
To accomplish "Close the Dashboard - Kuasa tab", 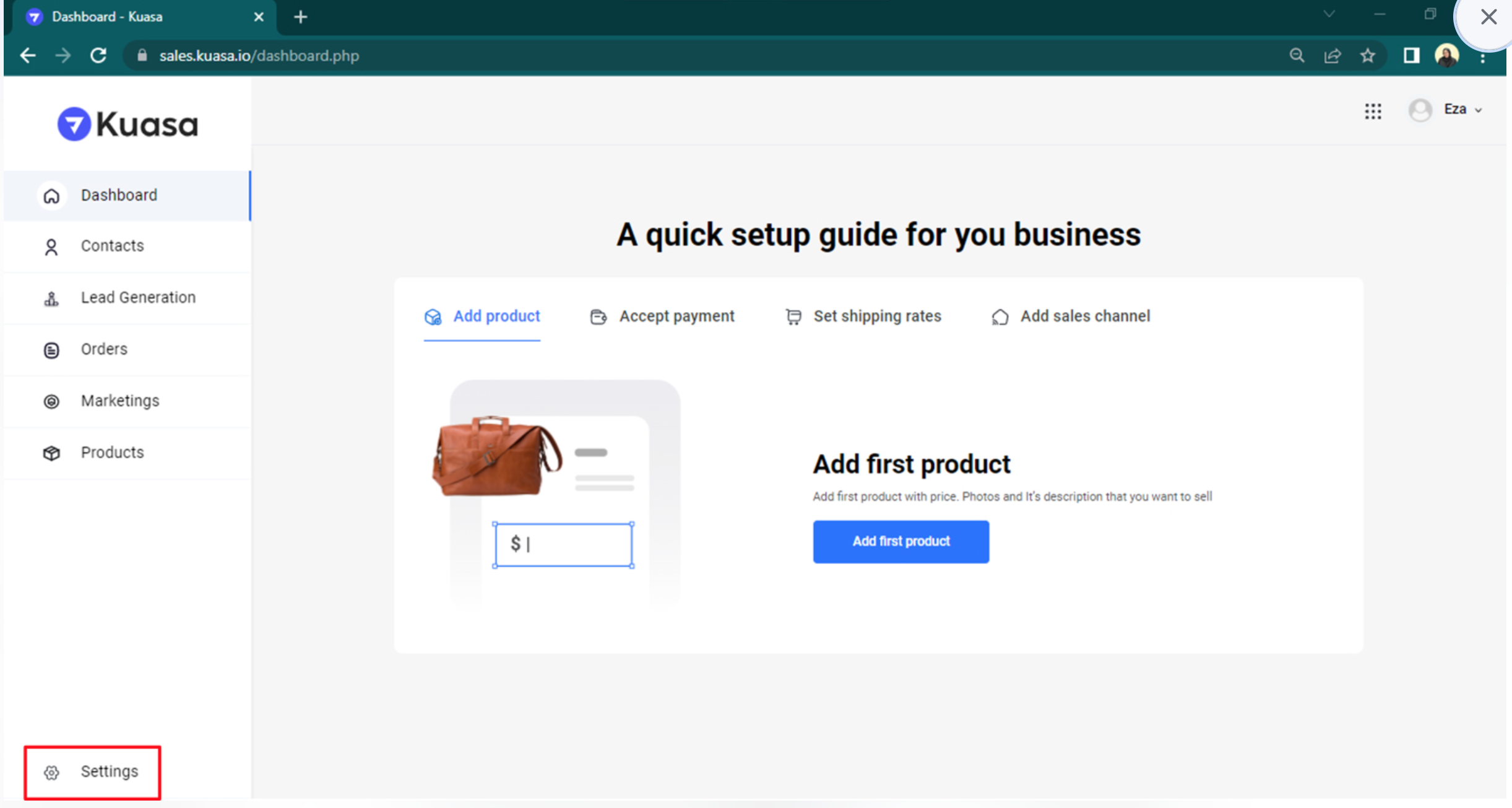I will click(259, 17).
